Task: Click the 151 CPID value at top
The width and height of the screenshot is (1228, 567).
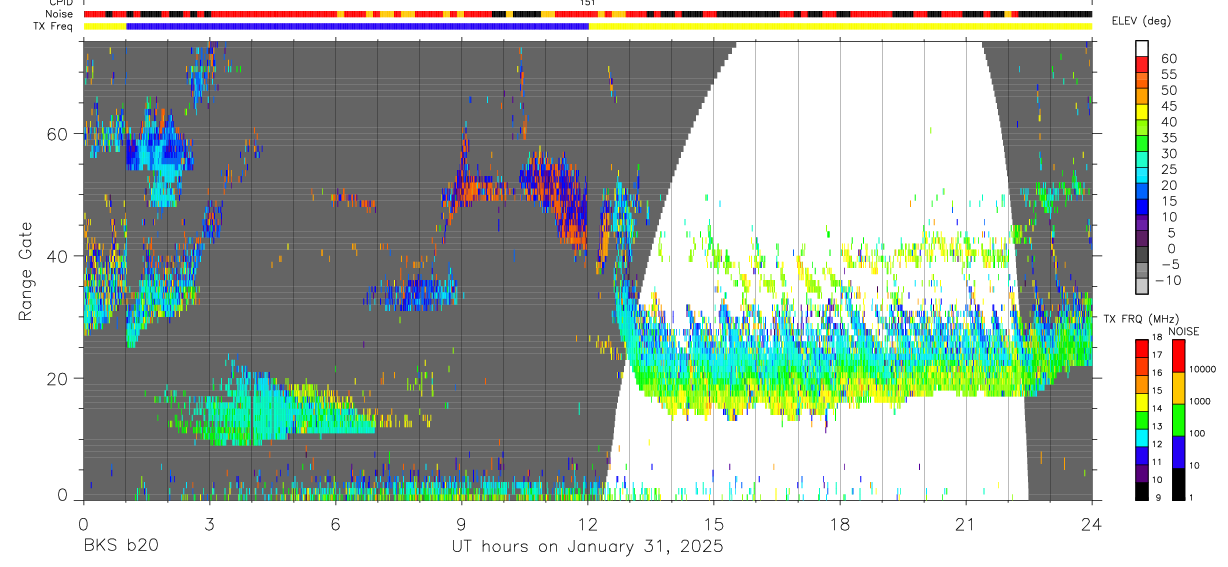Action: coord(588,3)
